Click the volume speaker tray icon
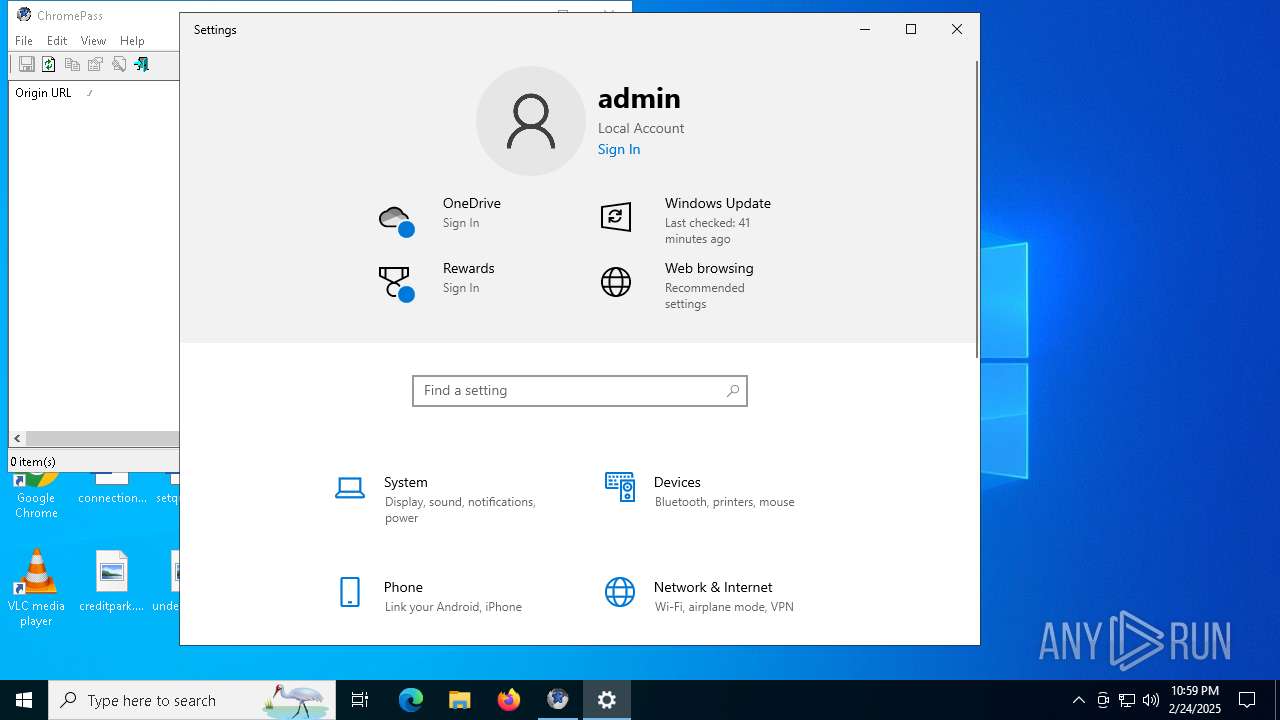 click(1151, 700)
